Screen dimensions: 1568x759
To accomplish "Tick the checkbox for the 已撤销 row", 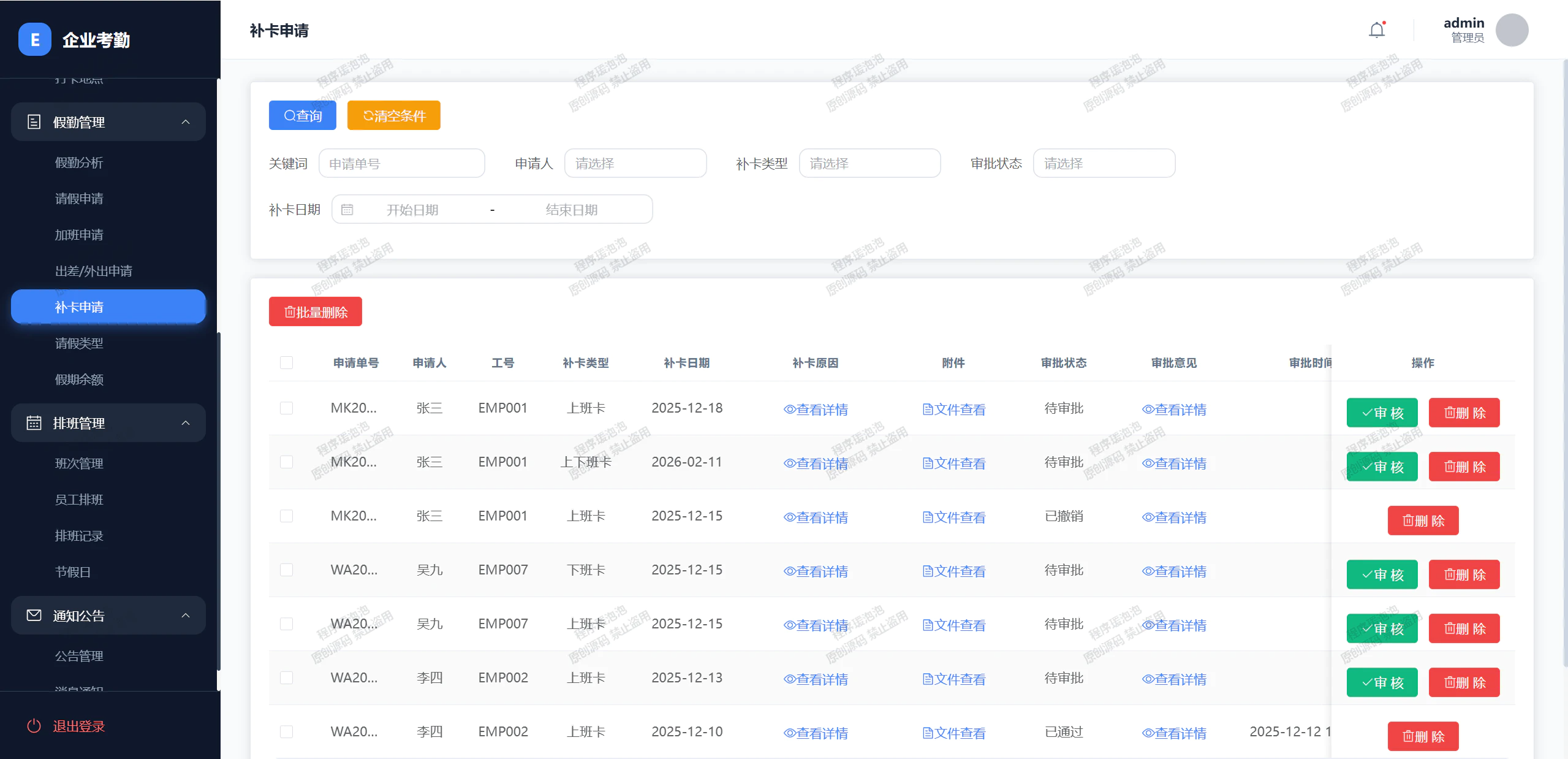I will (x=286, y=516).
